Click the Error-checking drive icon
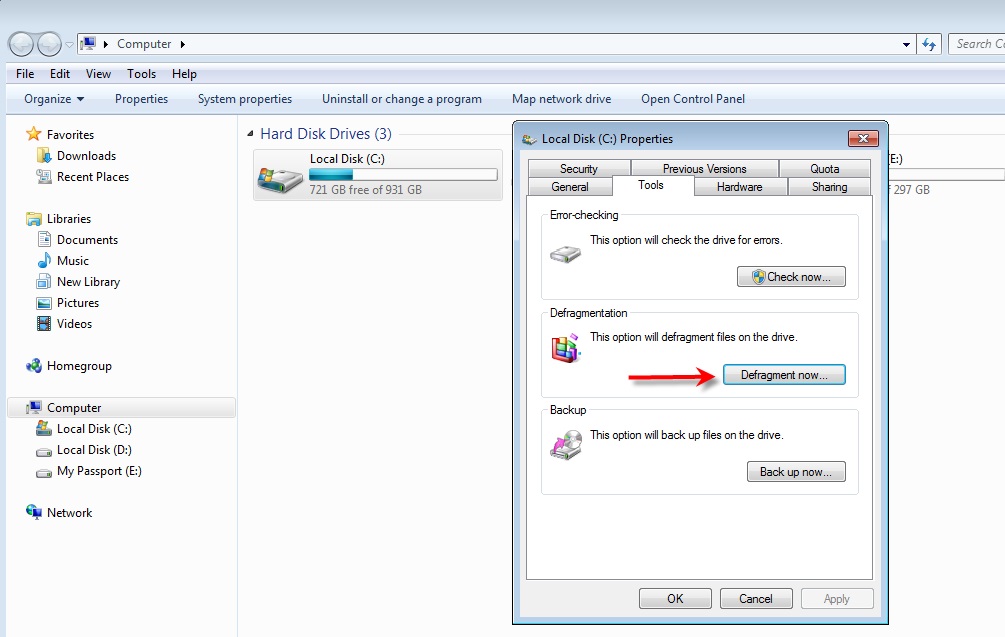The image size is (1005, 637). click(565, 254)
